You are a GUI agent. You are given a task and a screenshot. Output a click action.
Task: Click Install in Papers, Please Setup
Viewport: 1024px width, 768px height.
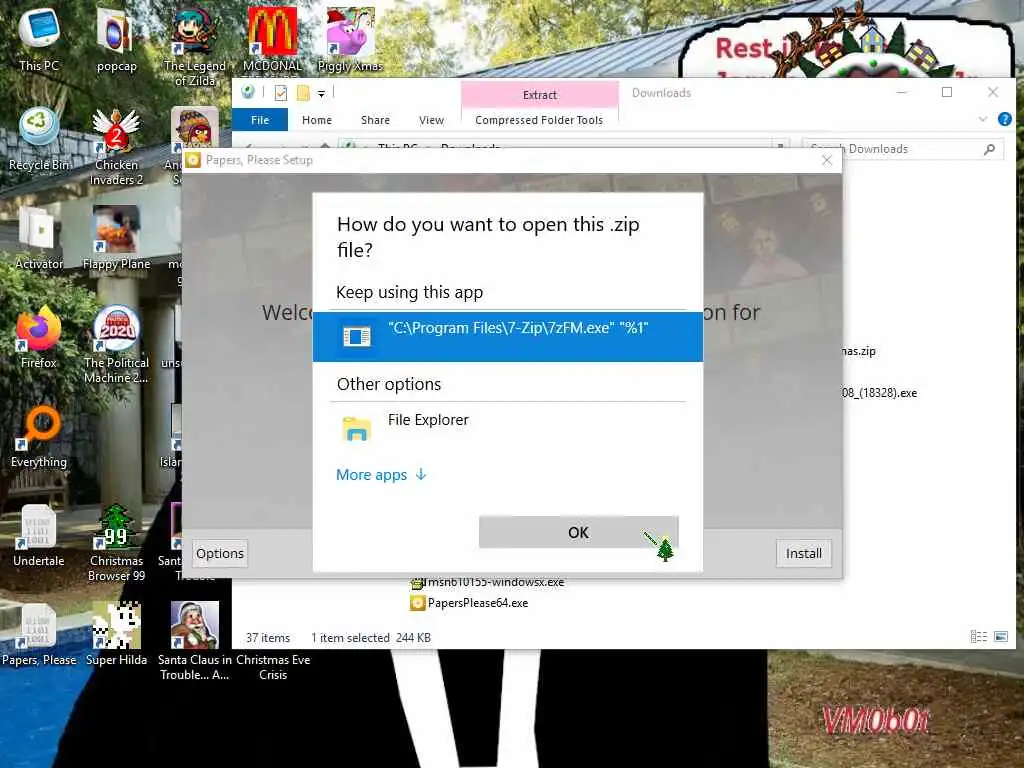(803, 554)
